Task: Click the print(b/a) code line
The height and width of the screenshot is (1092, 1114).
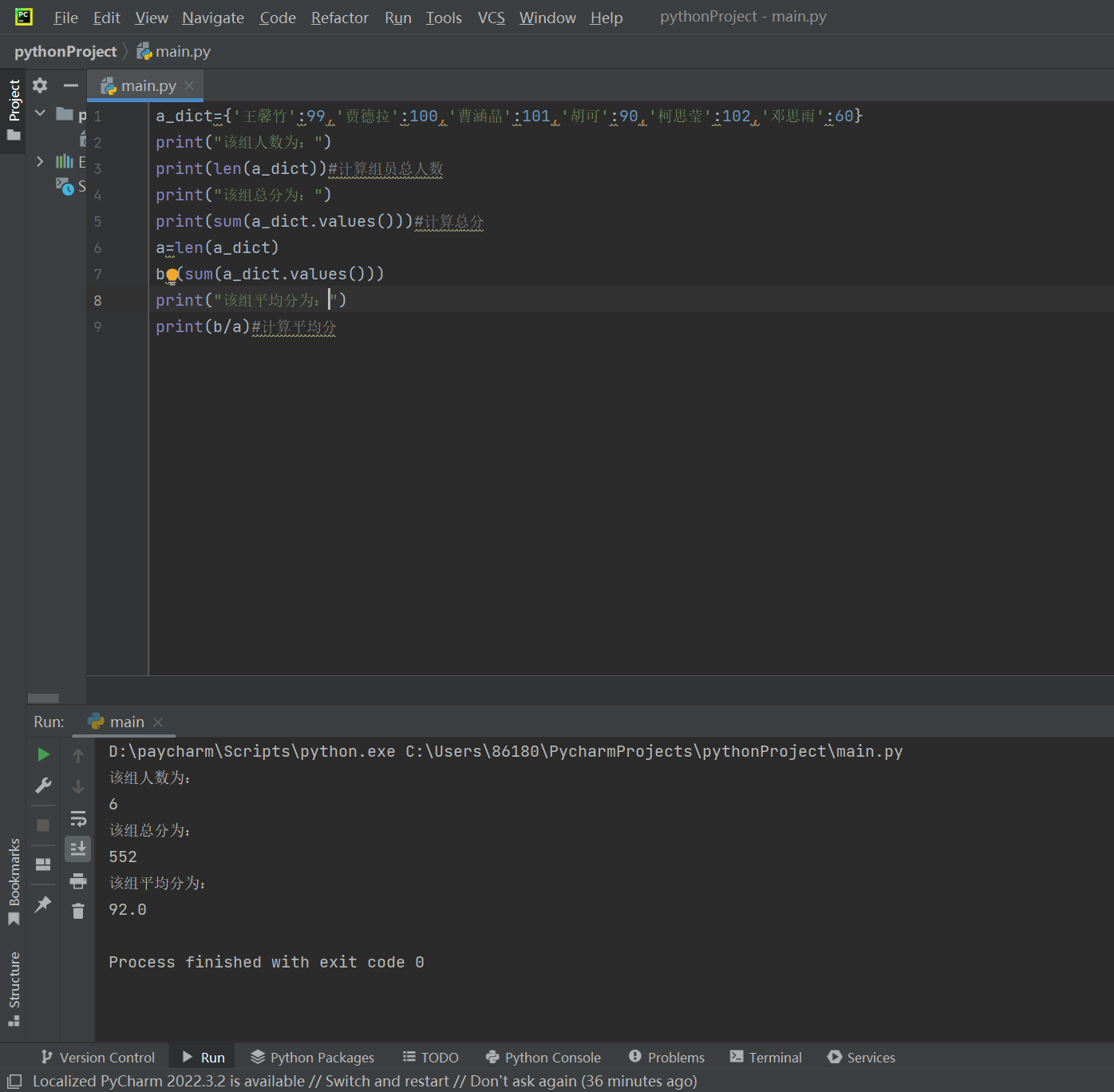Action: (246, 326)
